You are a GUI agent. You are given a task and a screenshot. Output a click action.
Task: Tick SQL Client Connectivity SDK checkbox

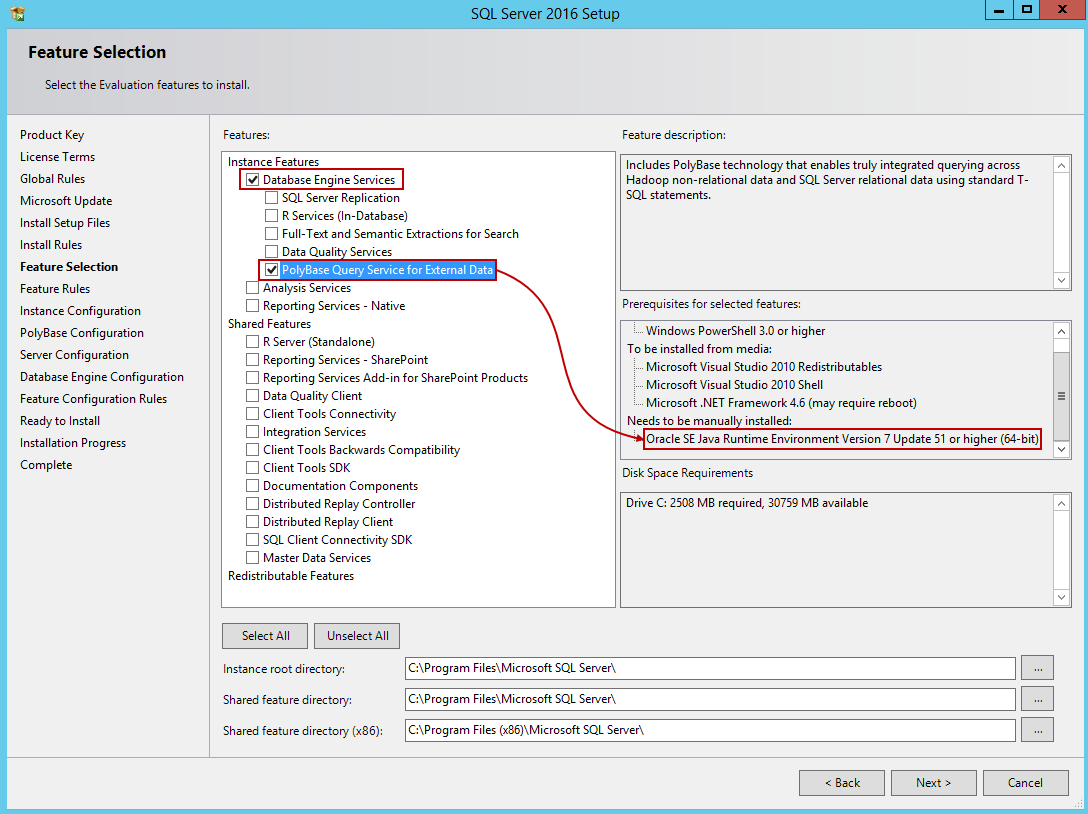pos(253,541)
